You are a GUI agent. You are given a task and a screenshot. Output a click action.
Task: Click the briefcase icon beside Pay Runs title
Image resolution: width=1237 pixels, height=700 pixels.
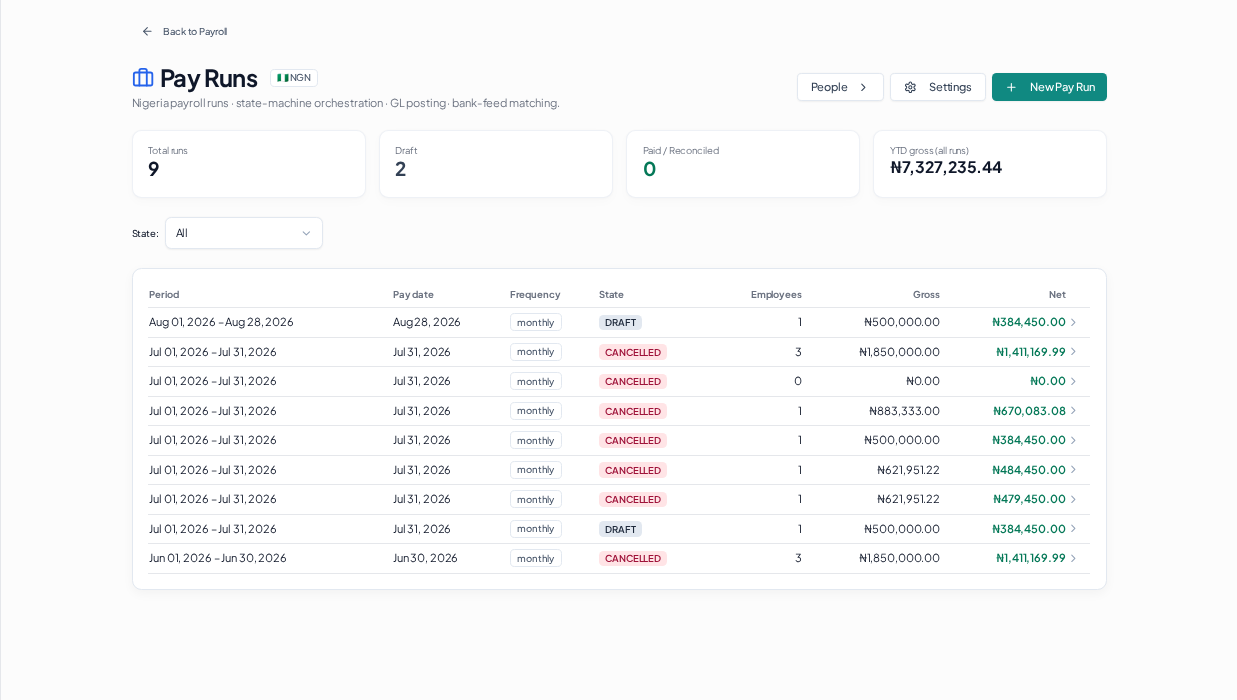tap(143, 78)
